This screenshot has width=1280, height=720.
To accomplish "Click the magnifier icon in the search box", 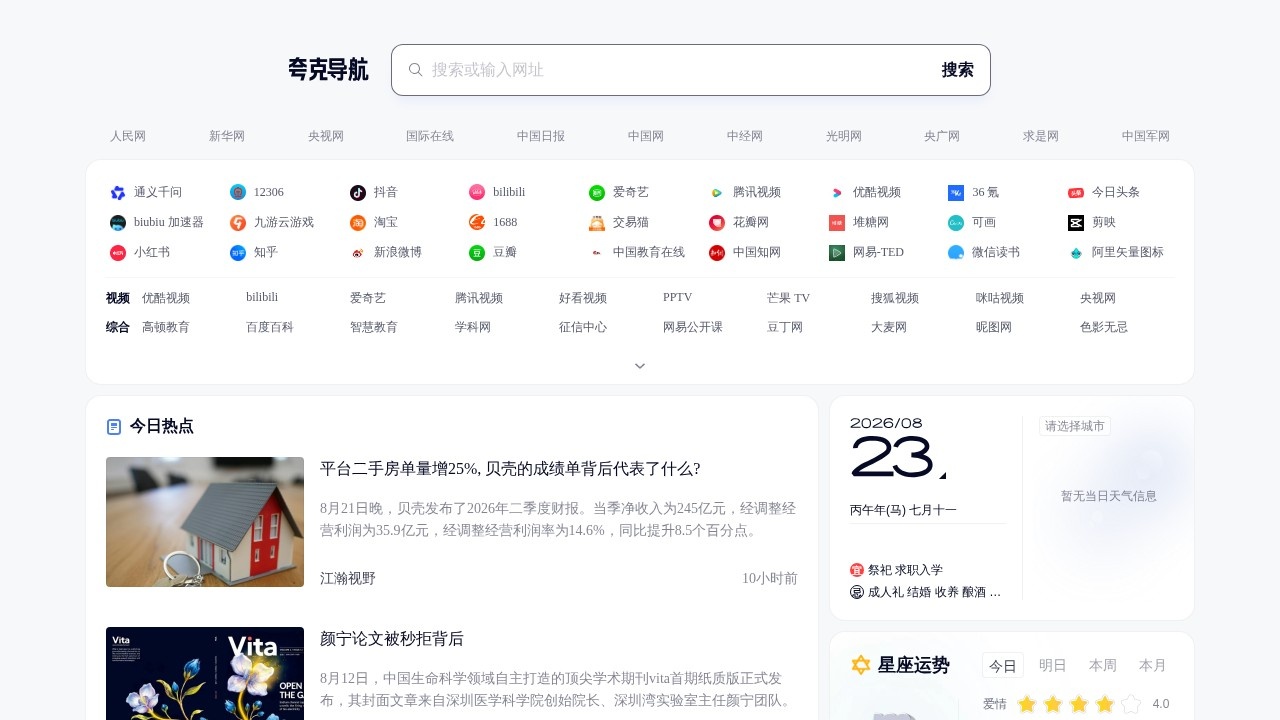I will coord(416,70).
